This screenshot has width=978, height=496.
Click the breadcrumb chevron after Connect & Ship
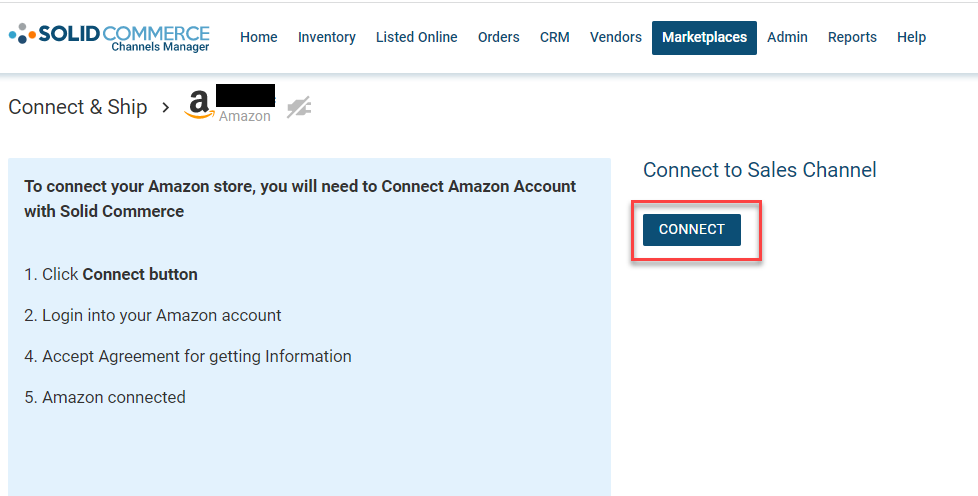pyautogui.click(x=165, y=107)
